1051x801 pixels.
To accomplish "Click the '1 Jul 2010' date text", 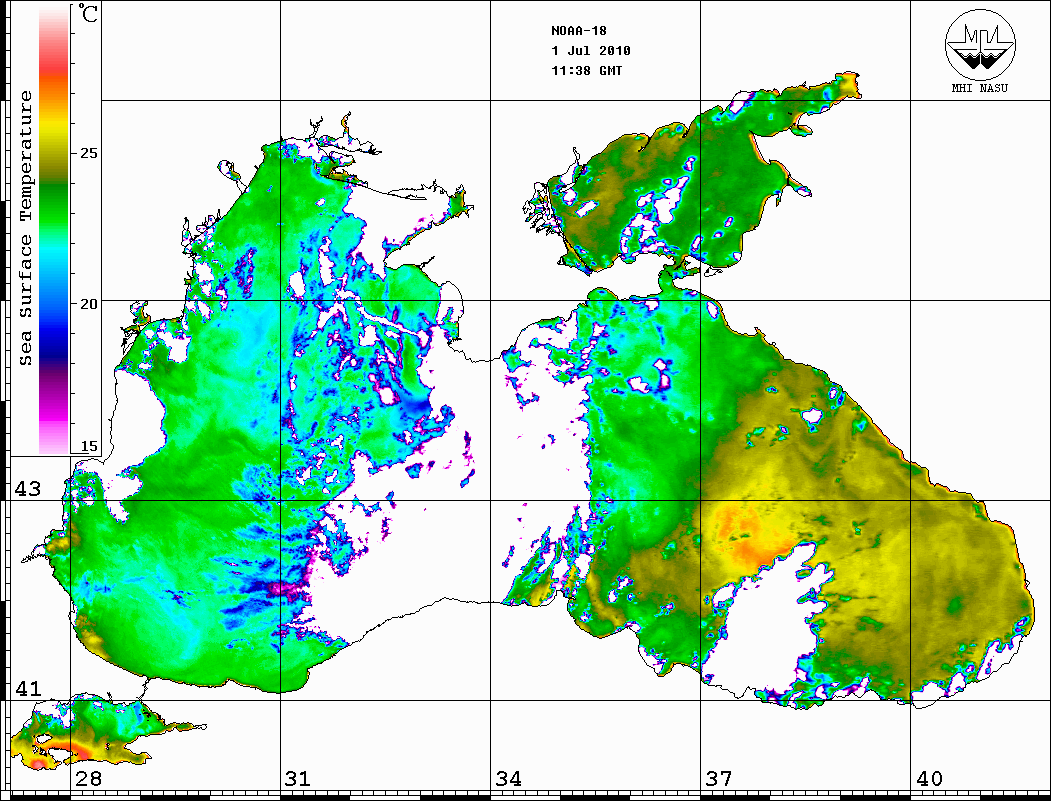I will tap(591, 50).
